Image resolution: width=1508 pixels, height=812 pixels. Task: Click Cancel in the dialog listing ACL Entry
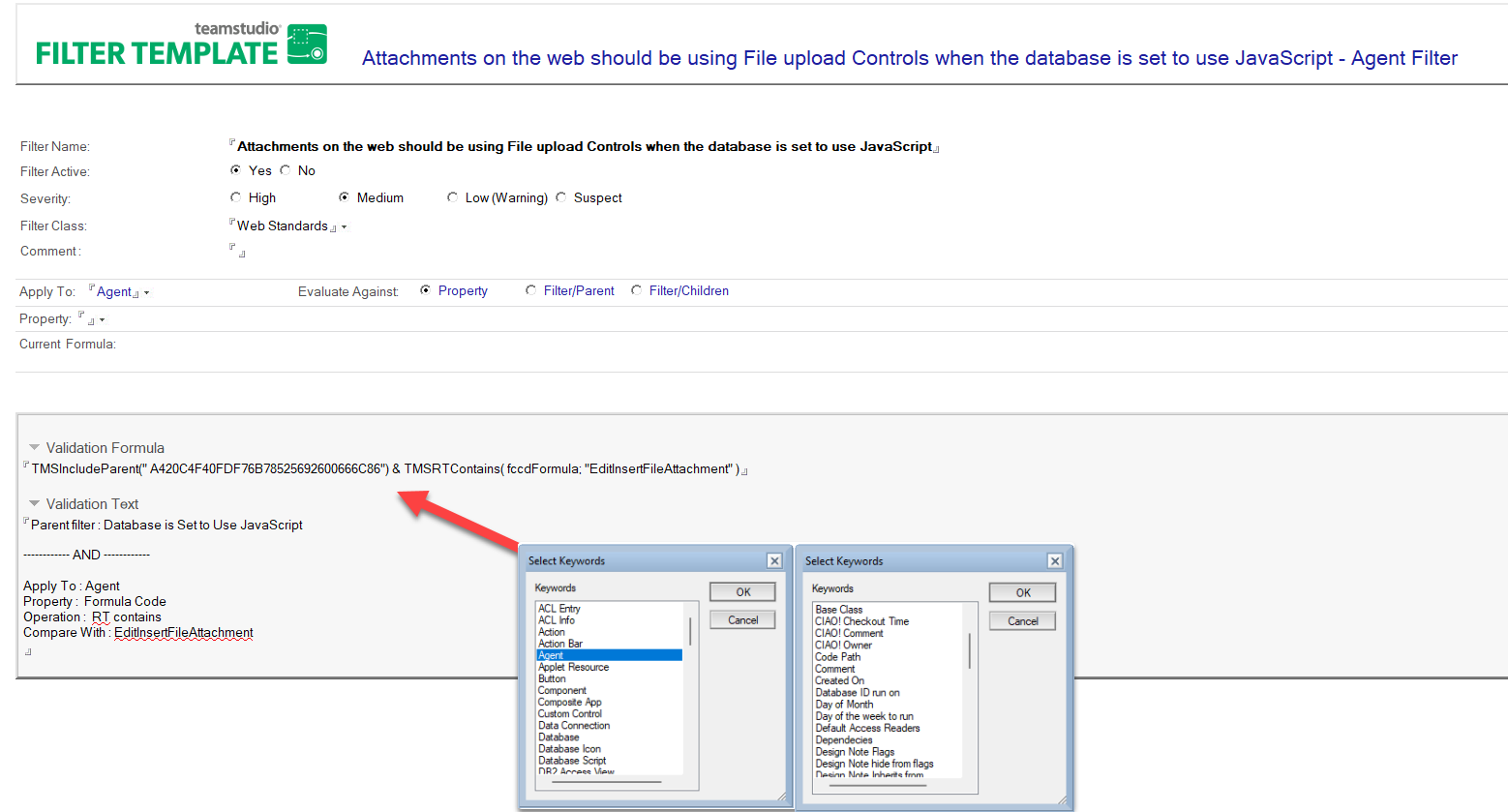[742, 620]
